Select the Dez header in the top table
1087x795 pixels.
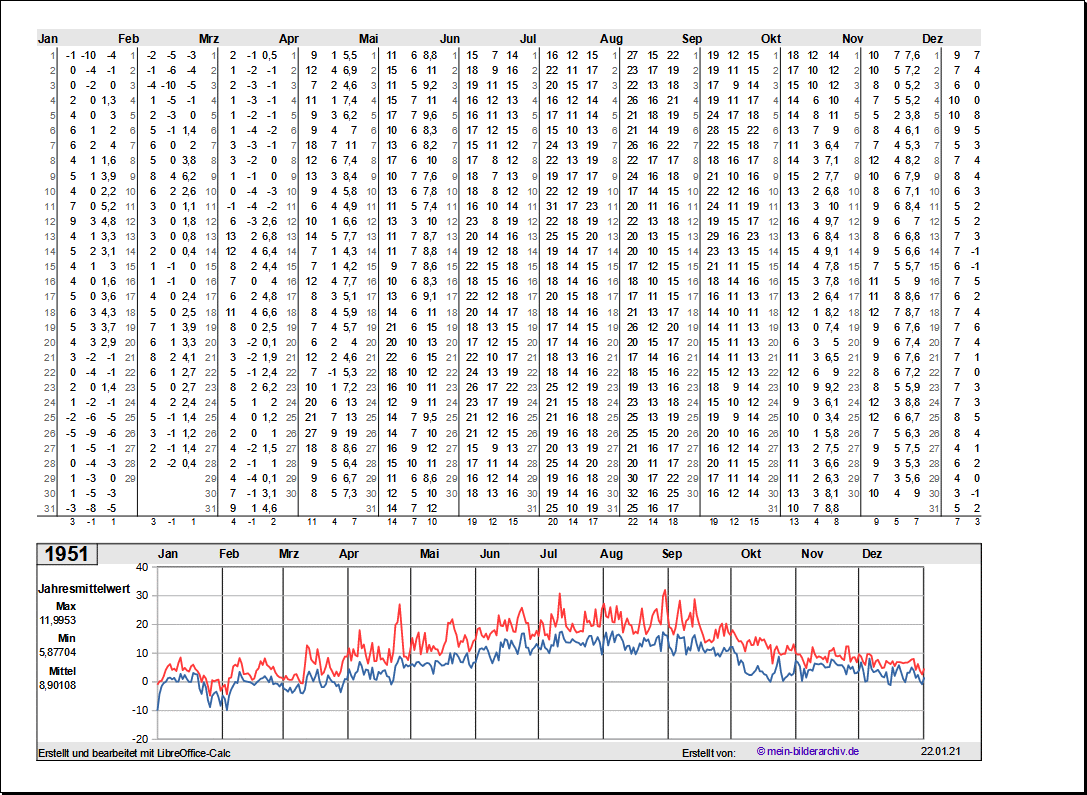pyautogui.click(x=932, y=39)
